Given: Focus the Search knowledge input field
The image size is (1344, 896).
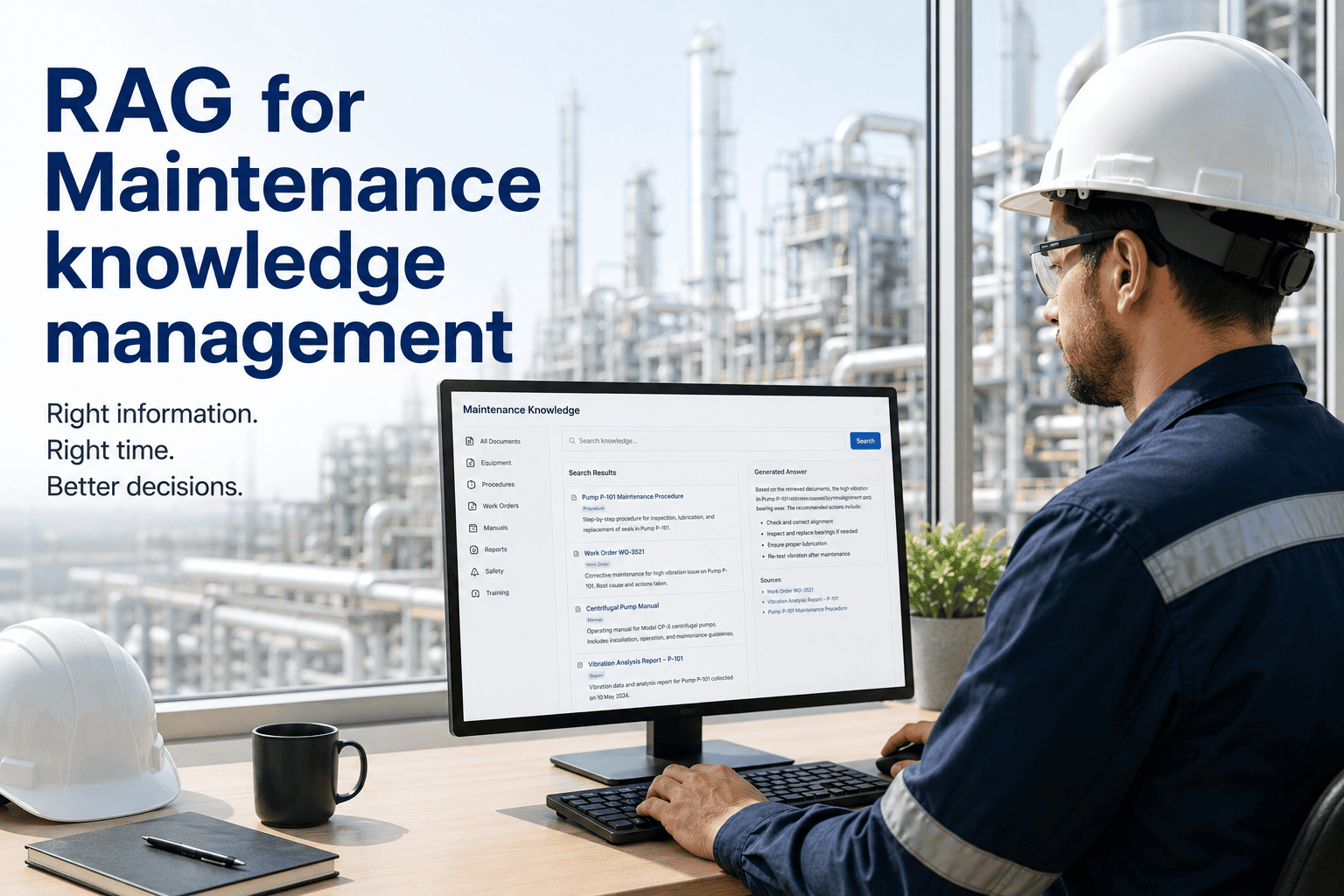Looking at the screenshot, I should click(704, 441).
